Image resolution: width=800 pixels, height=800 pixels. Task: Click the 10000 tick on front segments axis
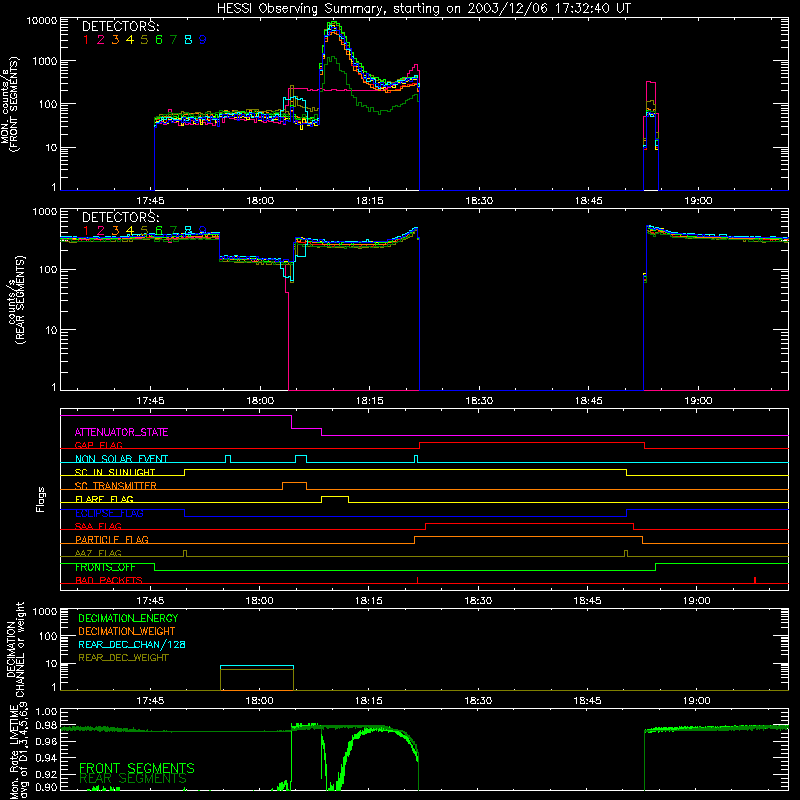pos(41,20)
